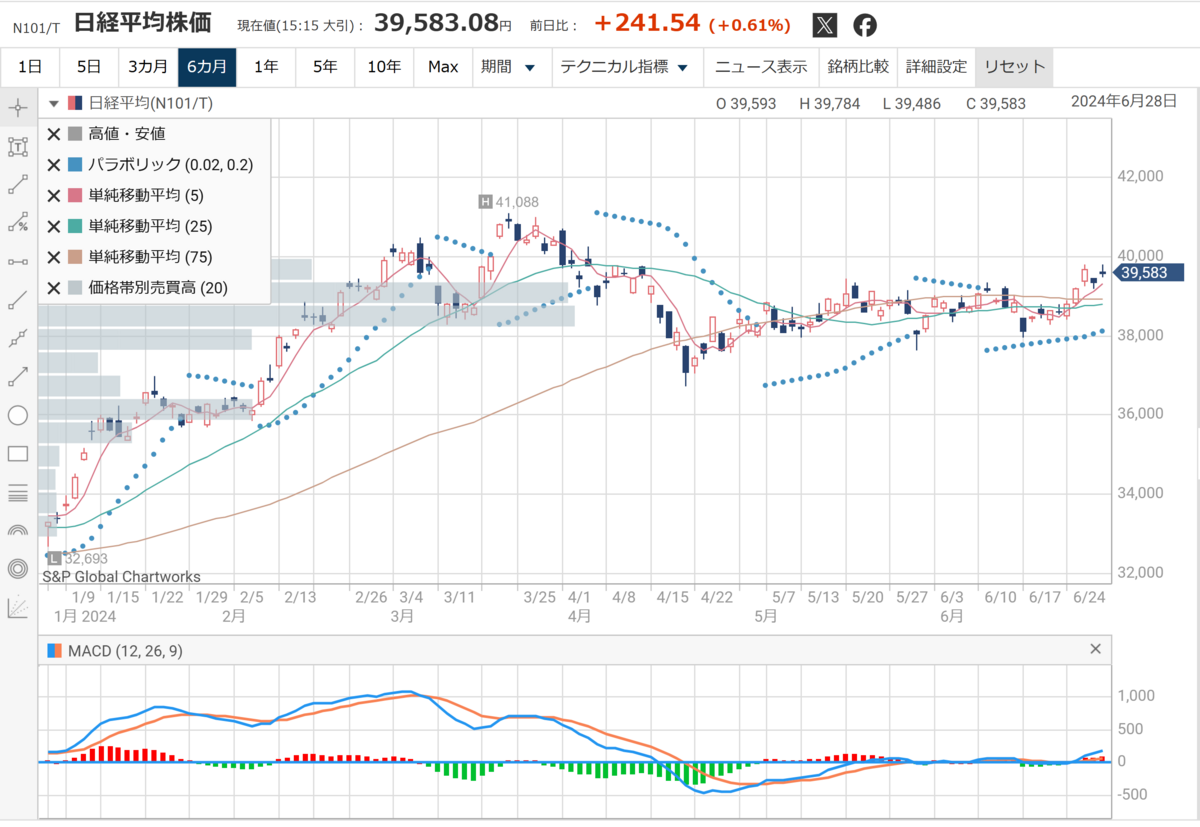
Task: Click the tan 単純移動平均 (75) color swatch
Action: coord(75,257)
